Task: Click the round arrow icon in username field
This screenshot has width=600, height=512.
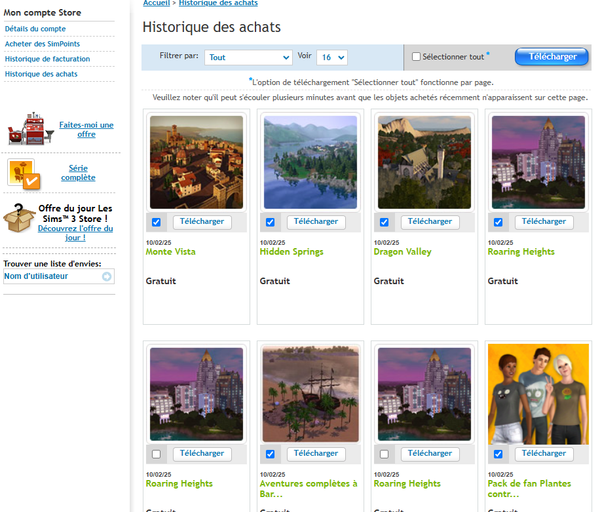Action: [x=107, y=276]
